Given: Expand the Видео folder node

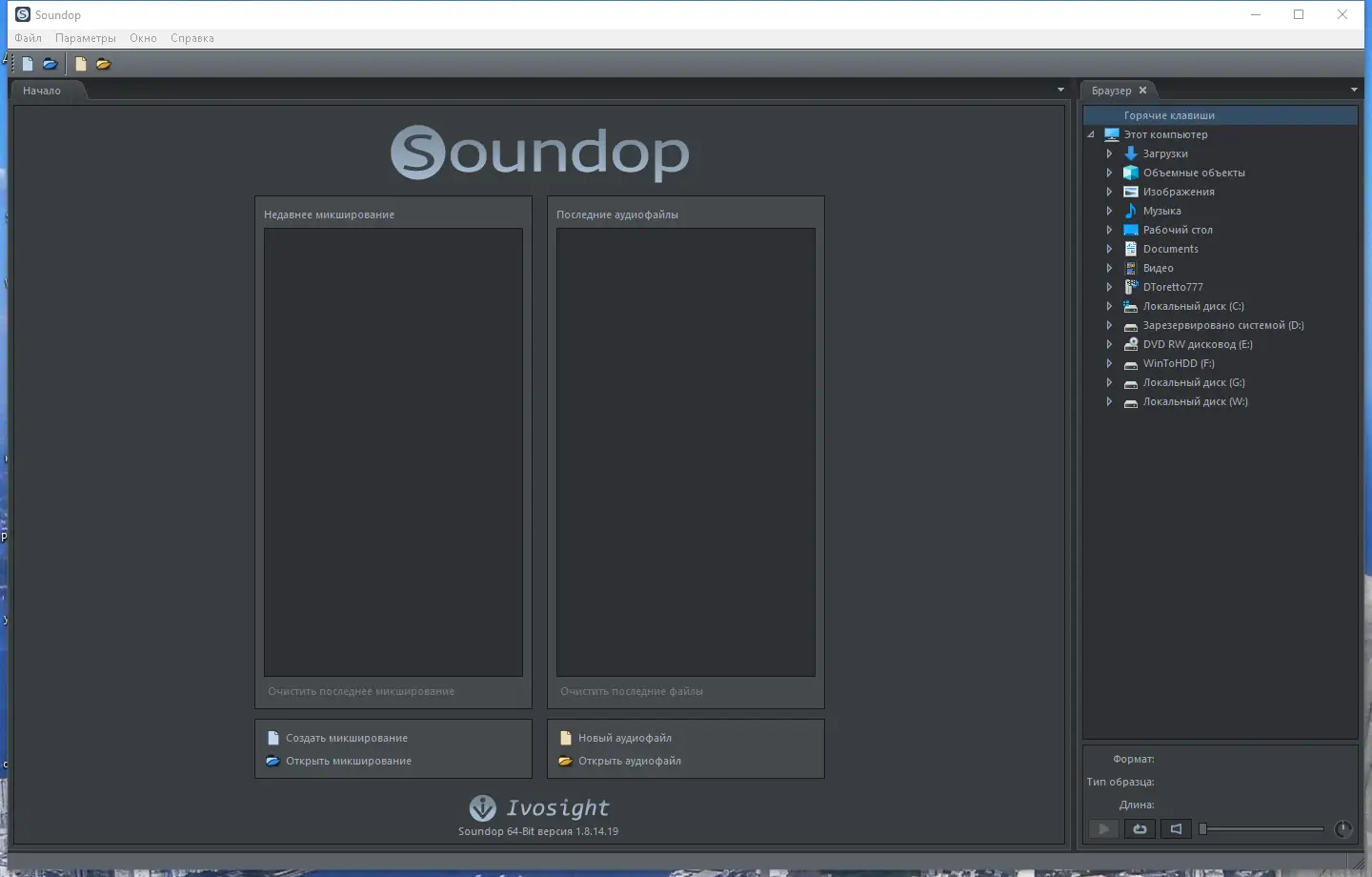Looking at the screenshot, I should 1109,268.
